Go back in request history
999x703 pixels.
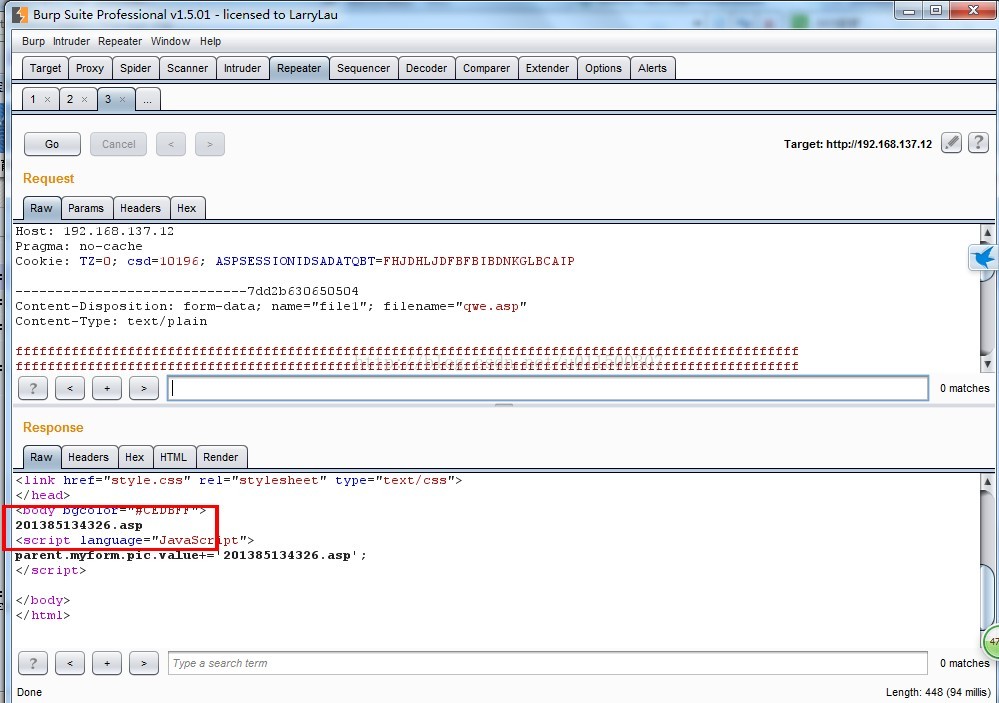click(171, 144)
